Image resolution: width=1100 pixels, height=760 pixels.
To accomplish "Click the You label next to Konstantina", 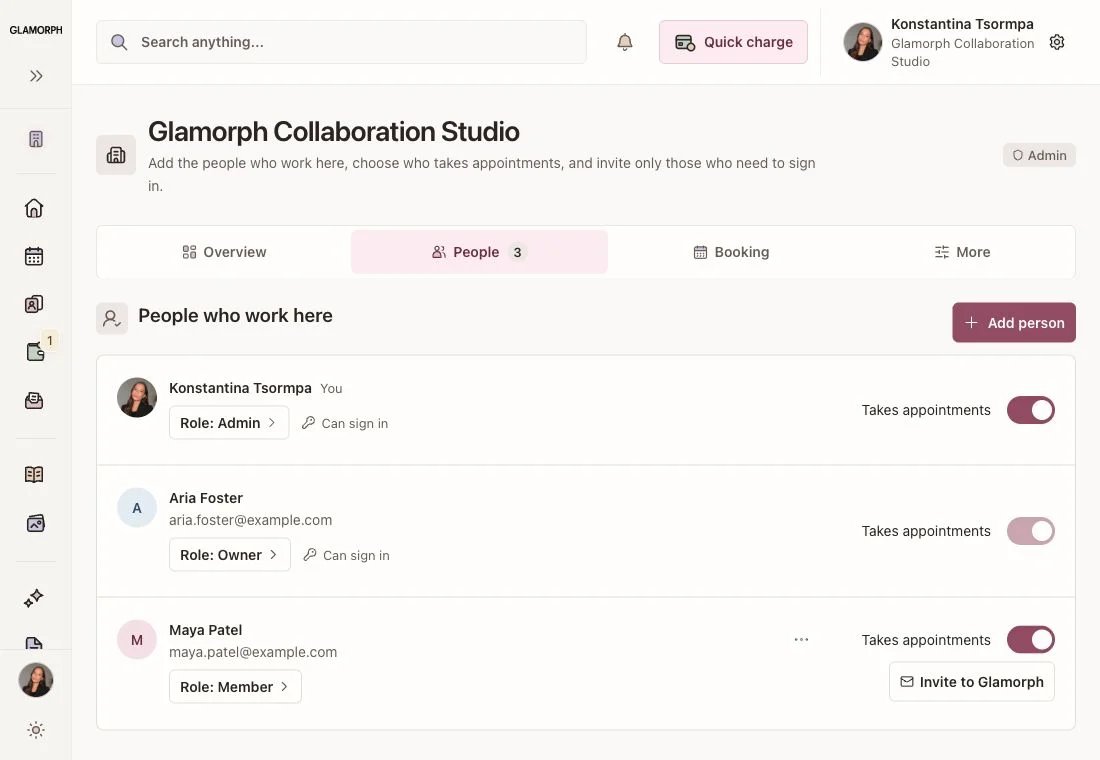I will tap(331, 389).
